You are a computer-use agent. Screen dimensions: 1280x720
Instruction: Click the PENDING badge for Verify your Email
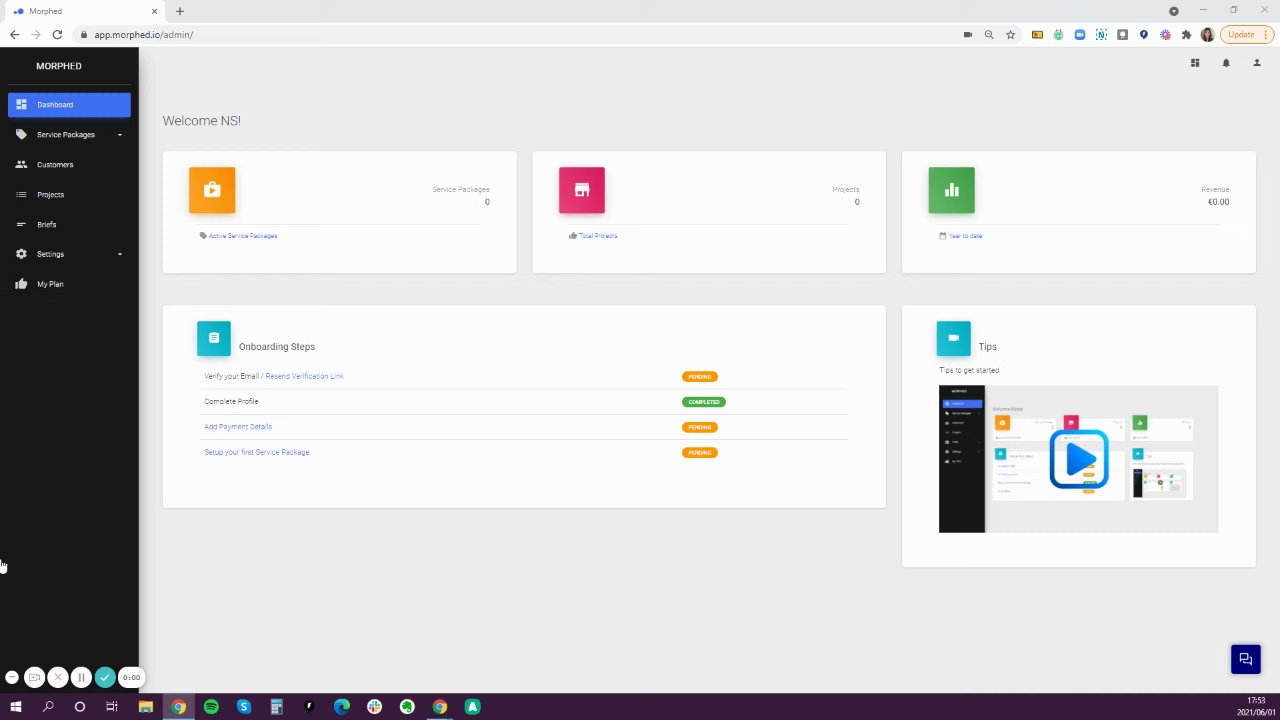pos(700,377)
